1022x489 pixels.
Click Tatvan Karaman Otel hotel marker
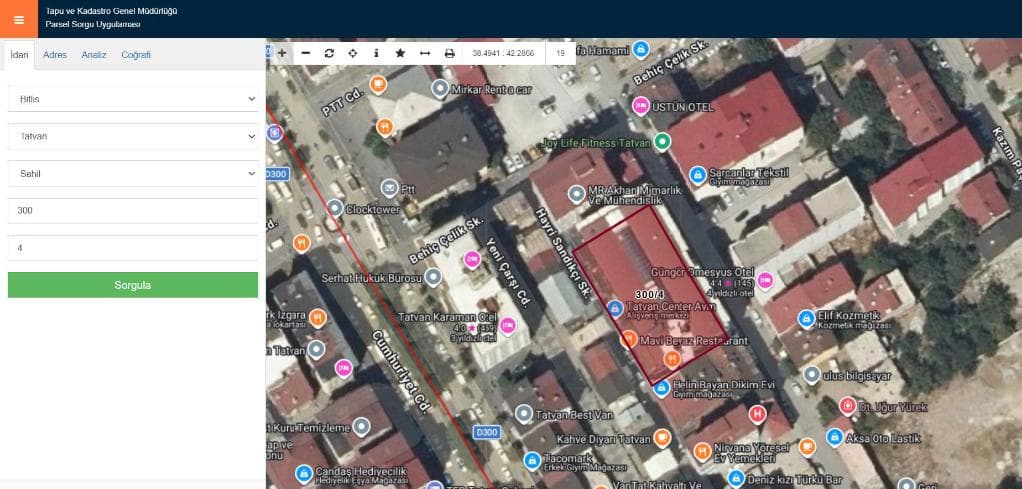click(508, 325)
